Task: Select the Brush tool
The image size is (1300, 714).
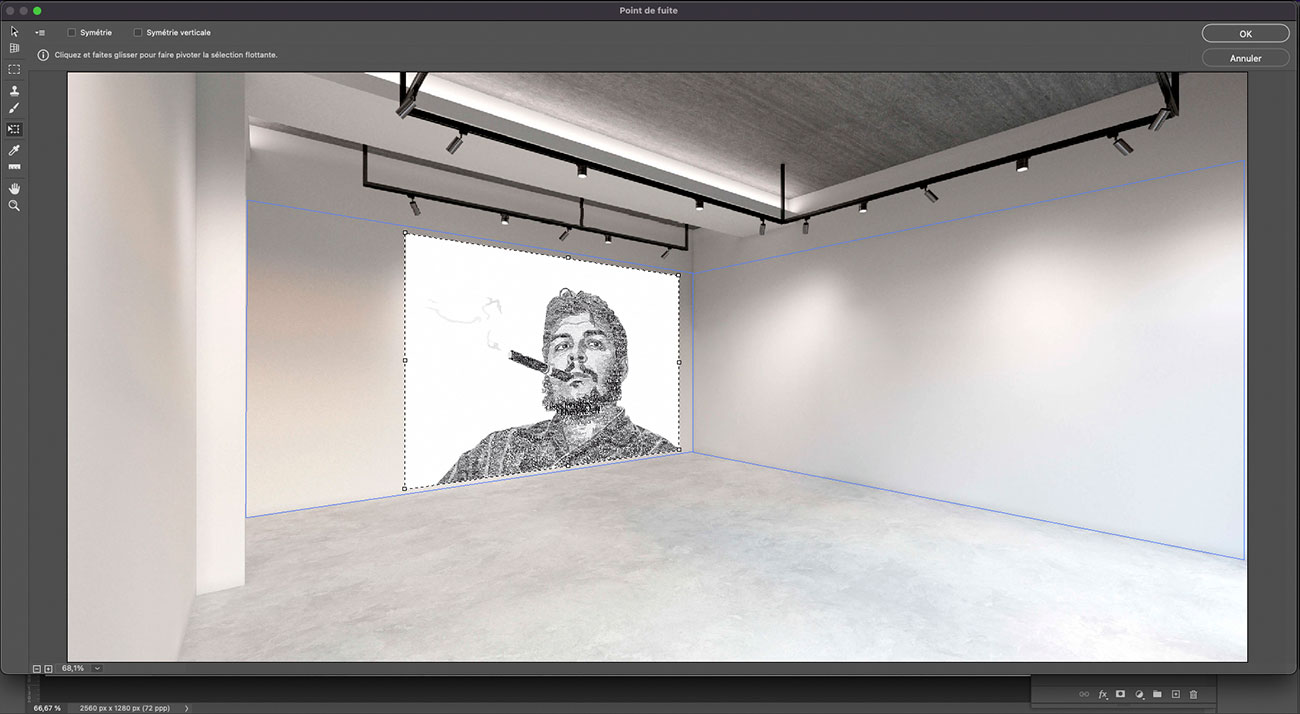Action: (14, 108)
